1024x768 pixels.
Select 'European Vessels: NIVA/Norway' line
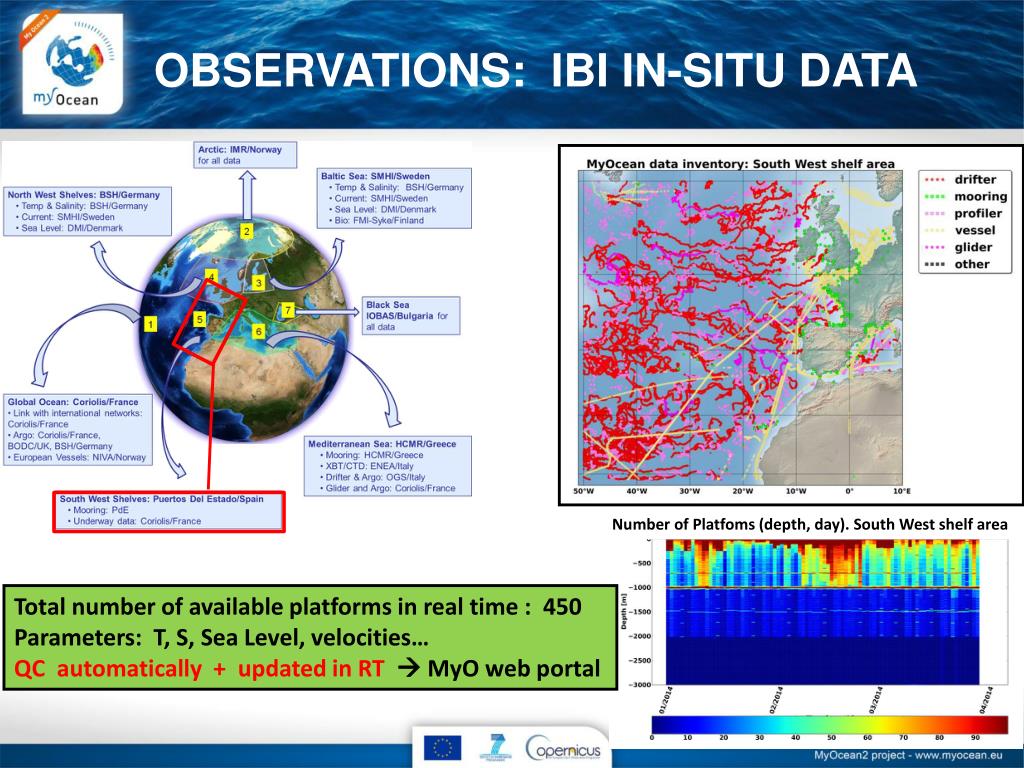tap(76, 458)
